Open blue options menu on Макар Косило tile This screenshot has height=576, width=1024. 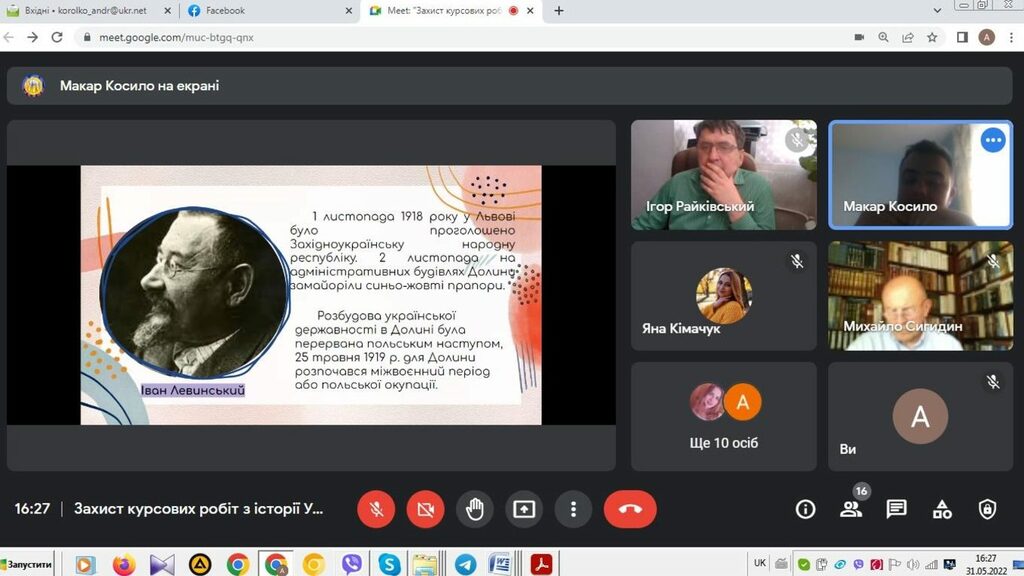pyautogui.click(x=993, y=141)
